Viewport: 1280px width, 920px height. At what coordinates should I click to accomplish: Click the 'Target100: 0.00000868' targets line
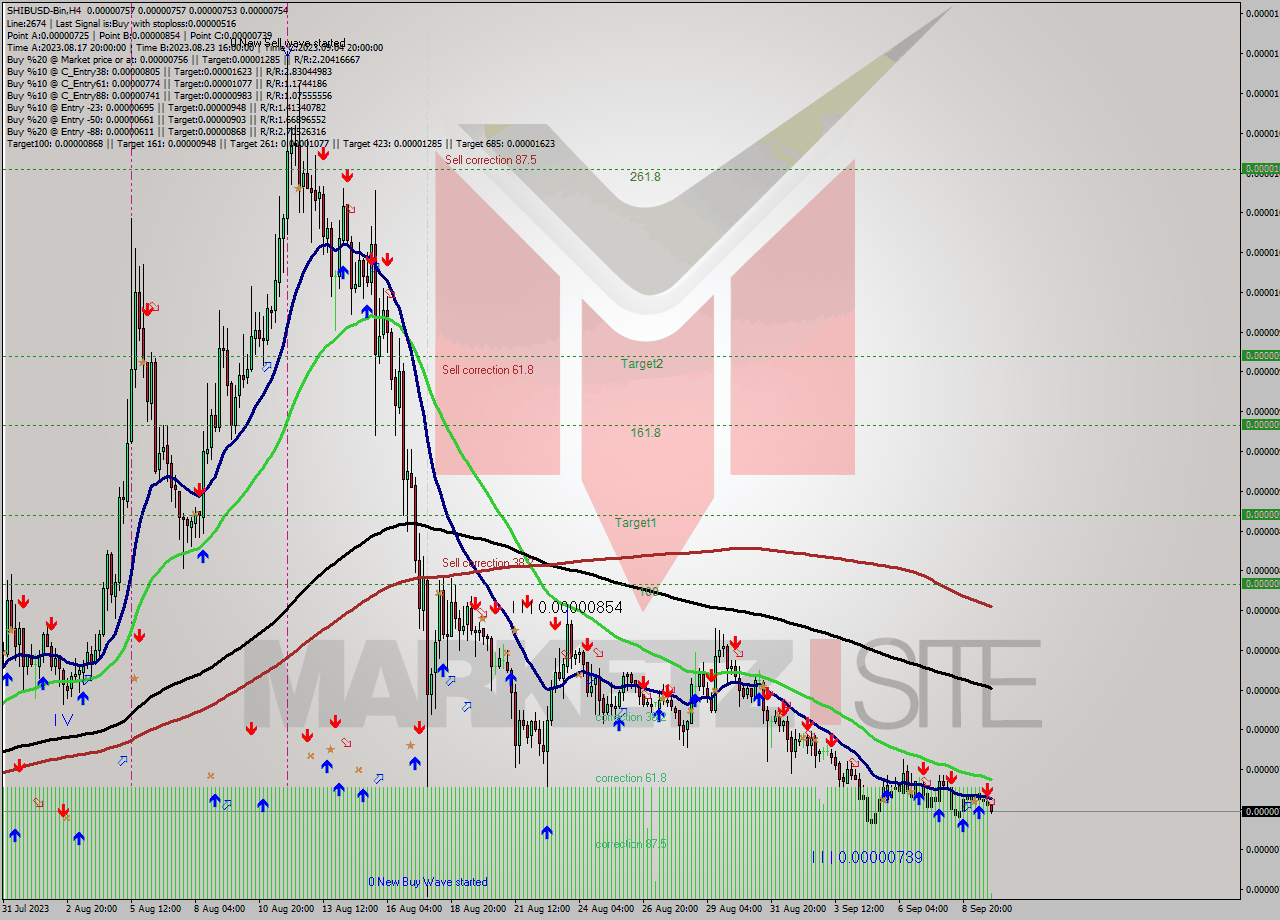point(280,143)
